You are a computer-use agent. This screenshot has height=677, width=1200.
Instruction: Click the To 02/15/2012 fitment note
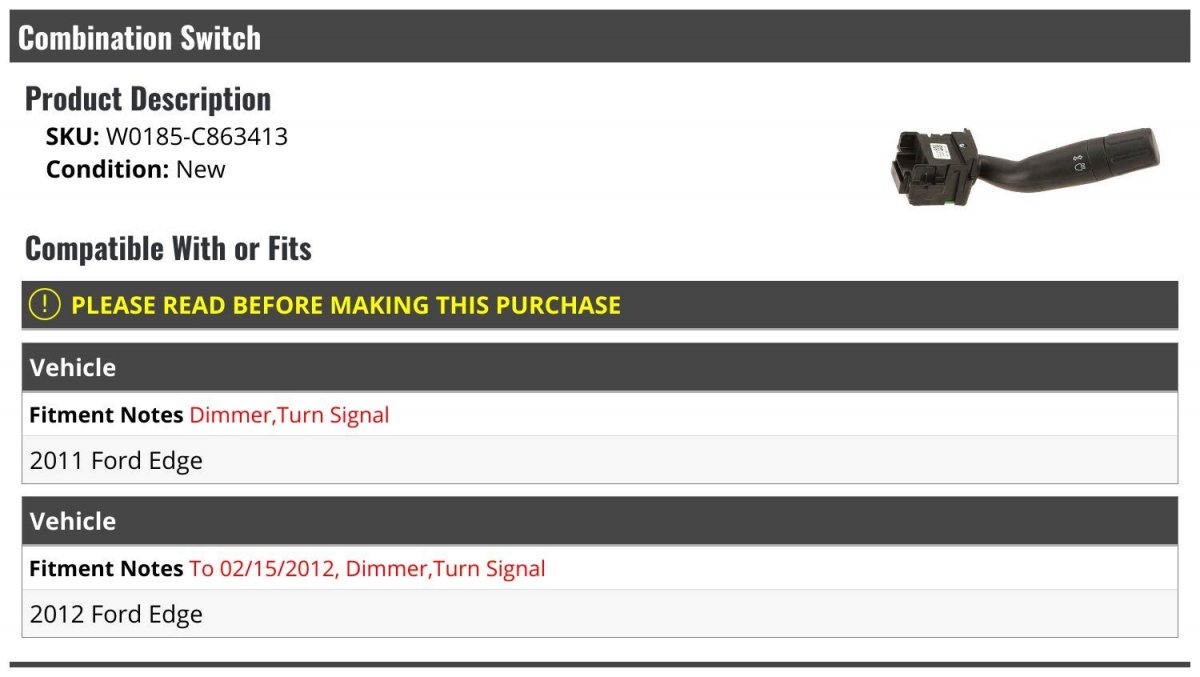[x=367, y=569]
